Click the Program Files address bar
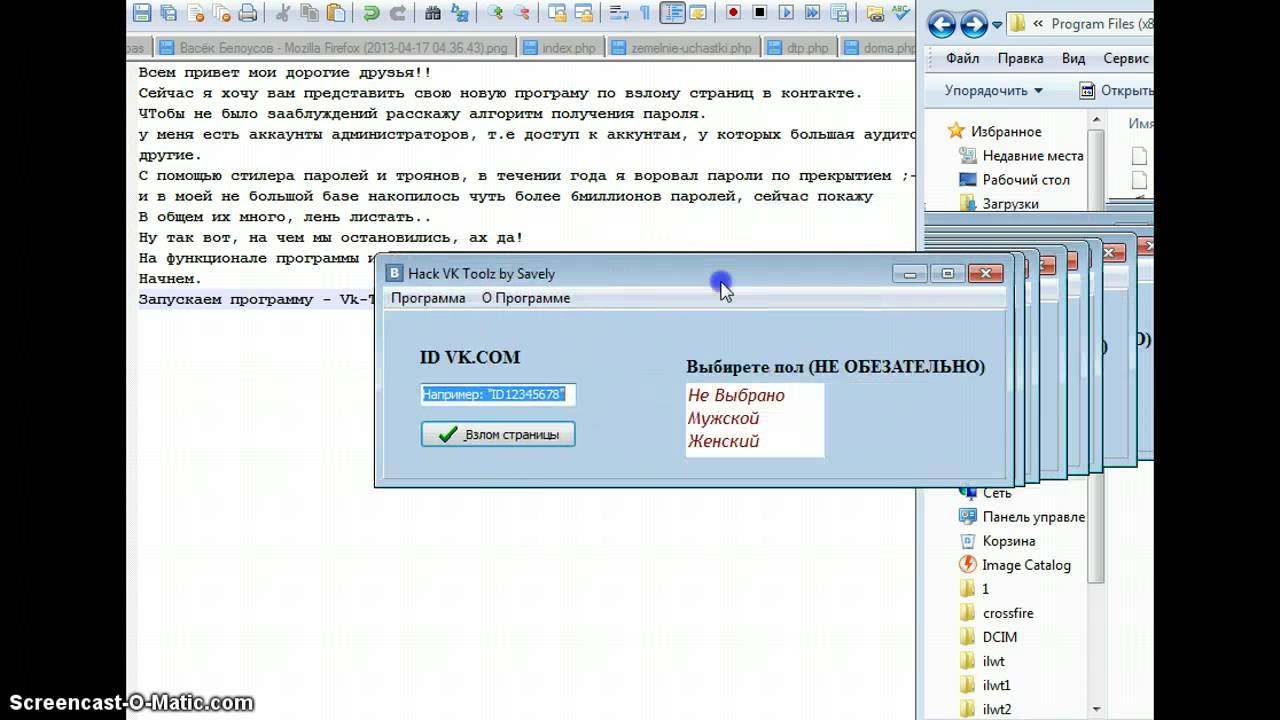1280x720 pixels. tap(1079, 24)
